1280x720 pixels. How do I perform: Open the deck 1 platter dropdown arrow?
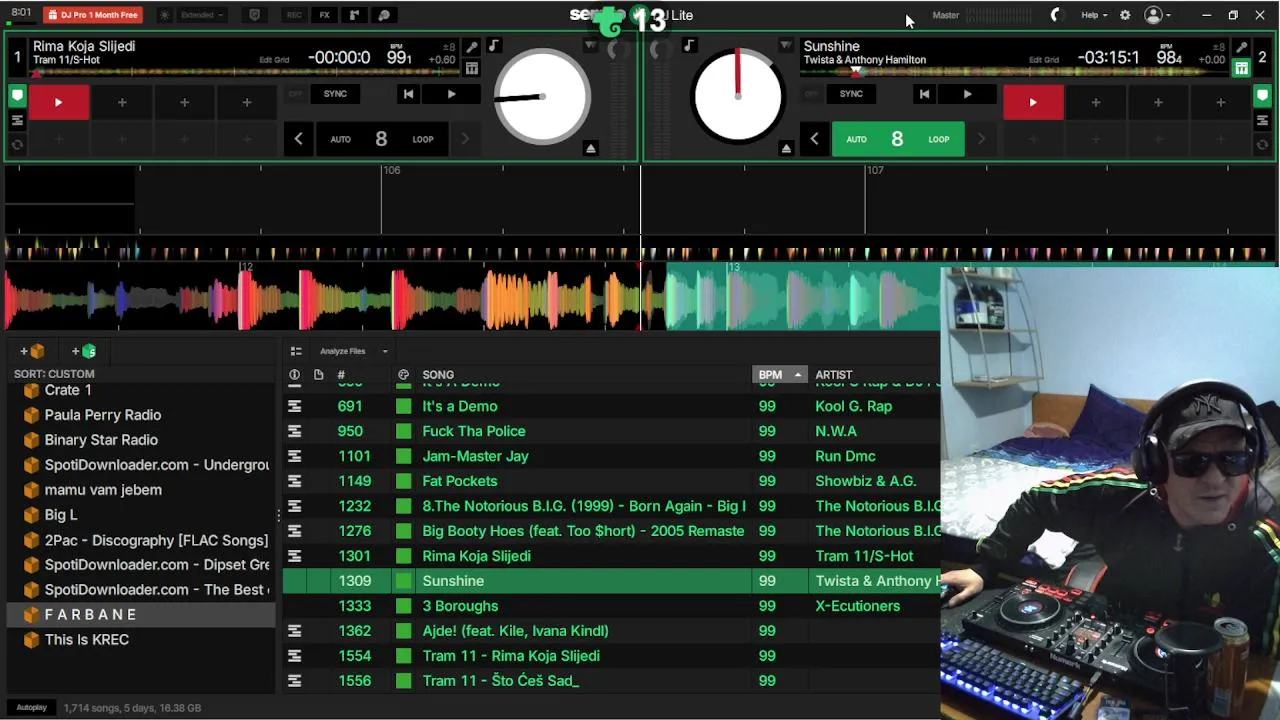(590, 46)
